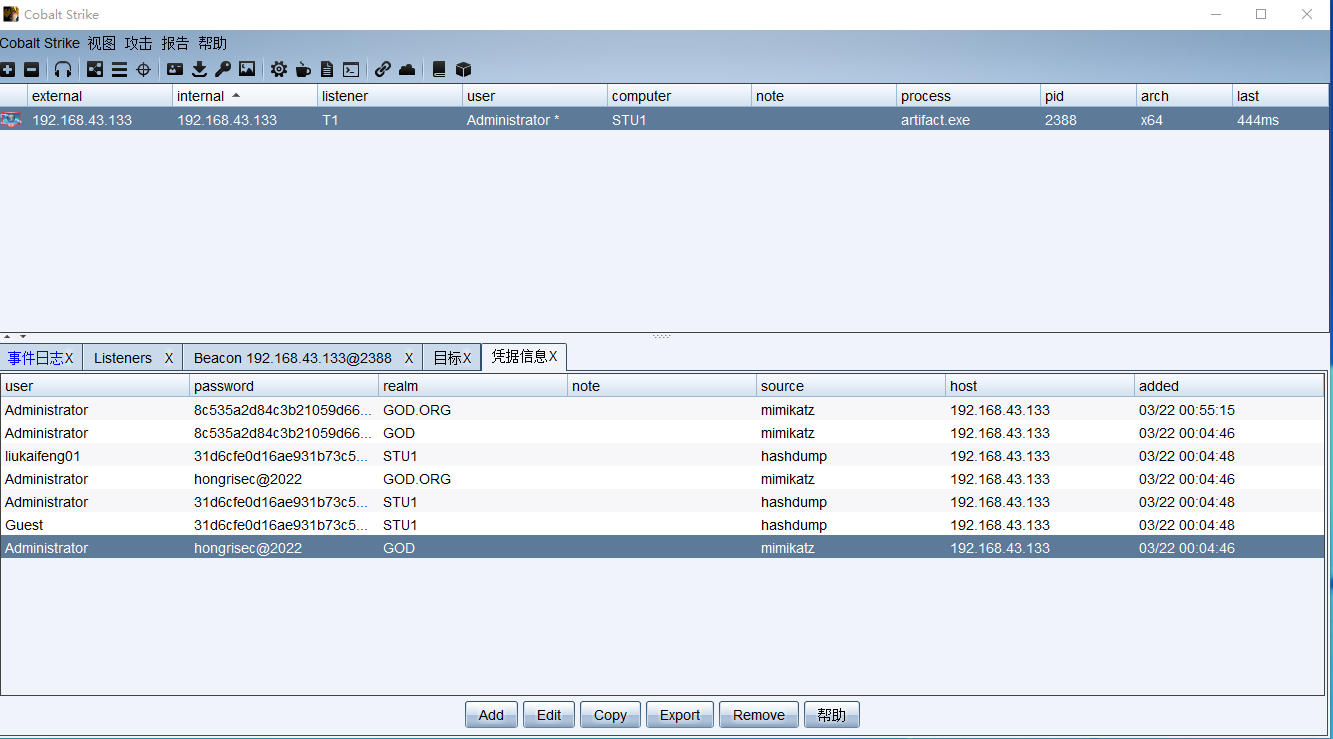This screenshot has width=1333, height=739.
Task: Close the 凭据信息 tab
Action: (x=553, y=356)
